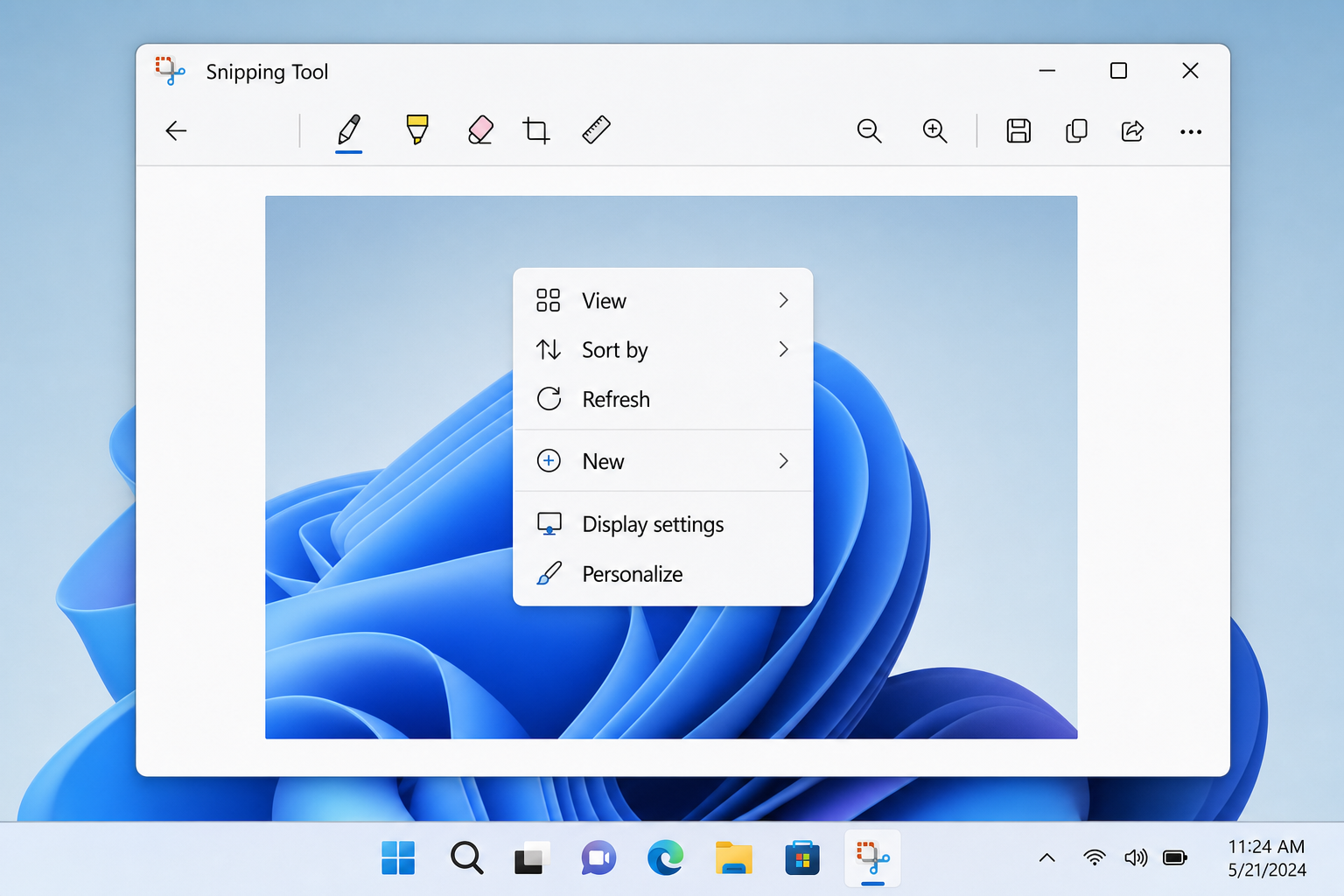Open Display settings from the menu
This screenshot has height=896, width=1344.
pyautogui.click(x=663, y=524)
